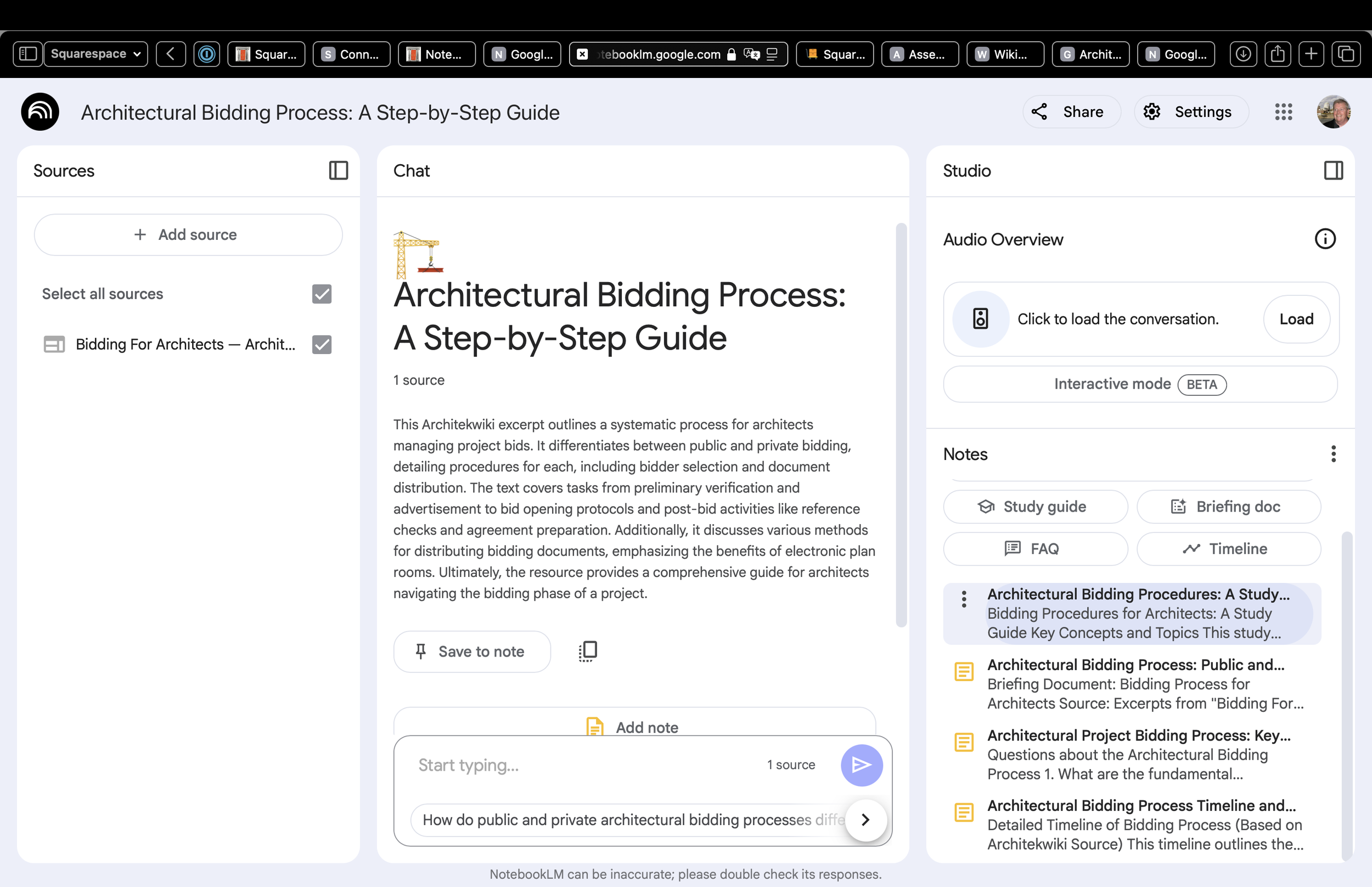Click the Audio Overview info icon

1325,239
